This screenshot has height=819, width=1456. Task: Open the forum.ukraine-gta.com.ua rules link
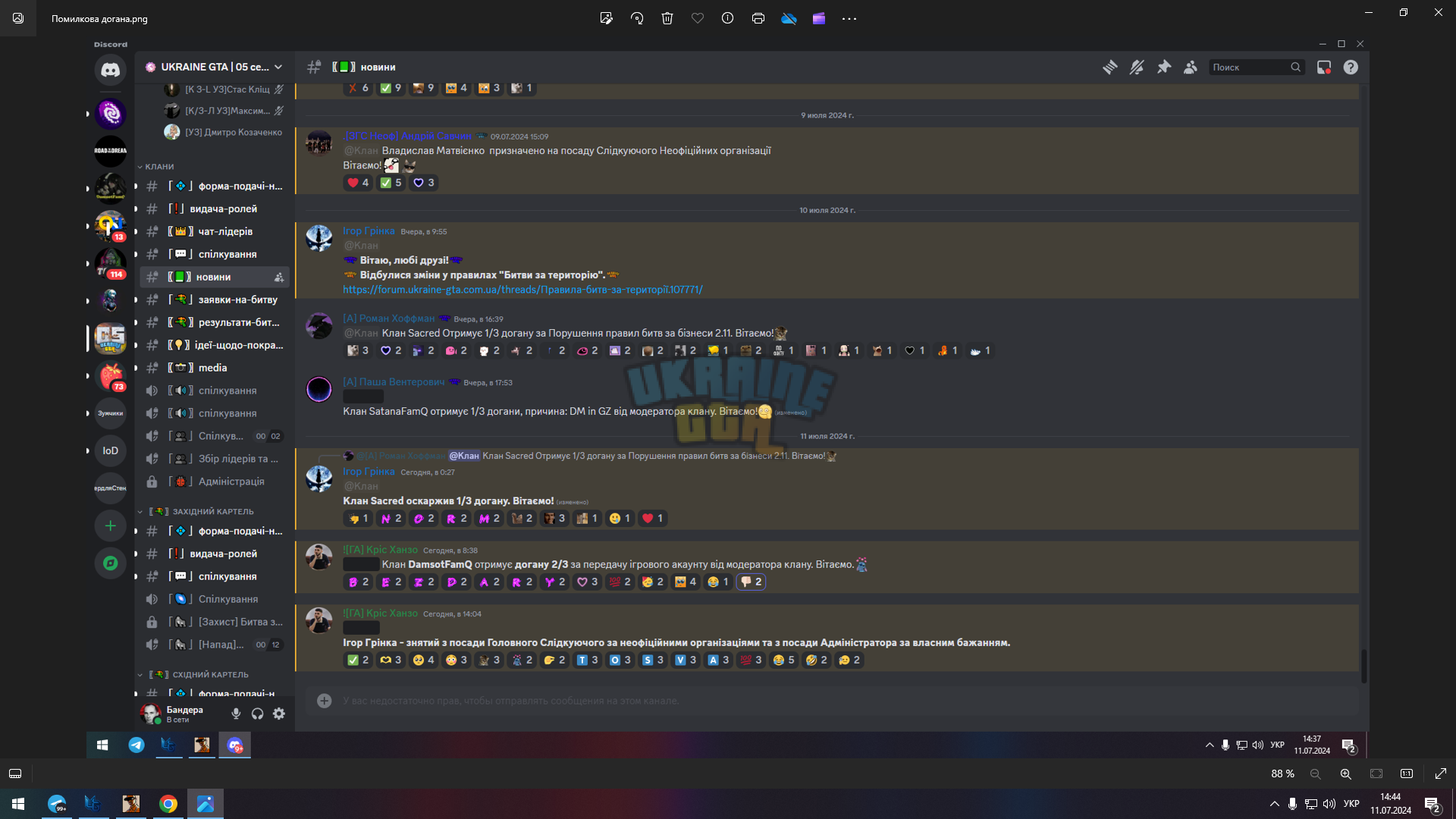pyautogui.click(x=522, y=290)
